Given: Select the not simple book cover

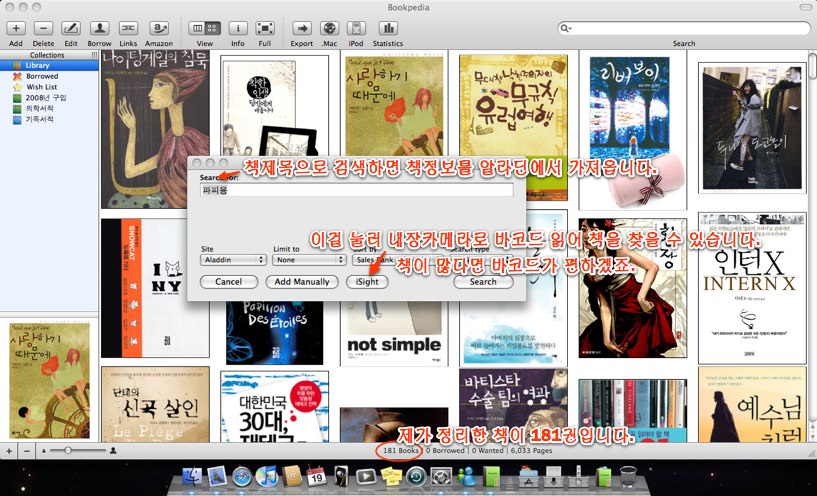Looking at the screenshot, I should pos(394,333).
